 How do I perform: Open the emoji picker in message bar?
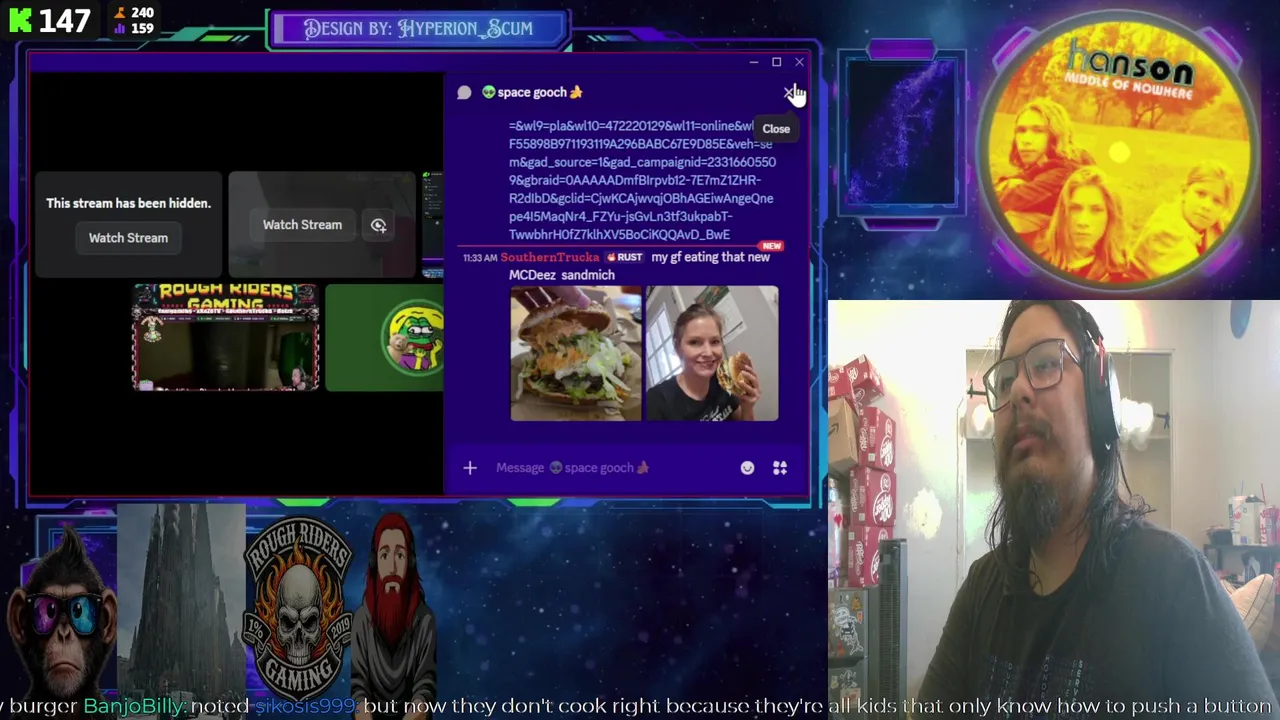pyautogui.click(x=747, y=468)
